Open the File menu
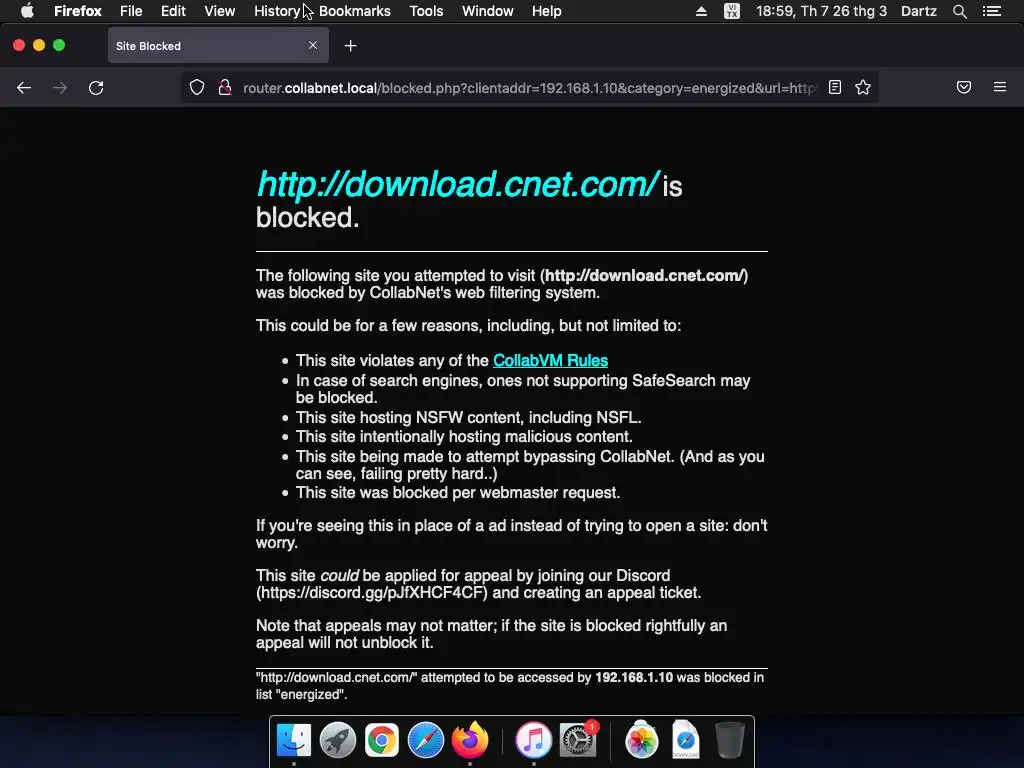This screenshot has width=1024, height=768. tap(131, 11)
